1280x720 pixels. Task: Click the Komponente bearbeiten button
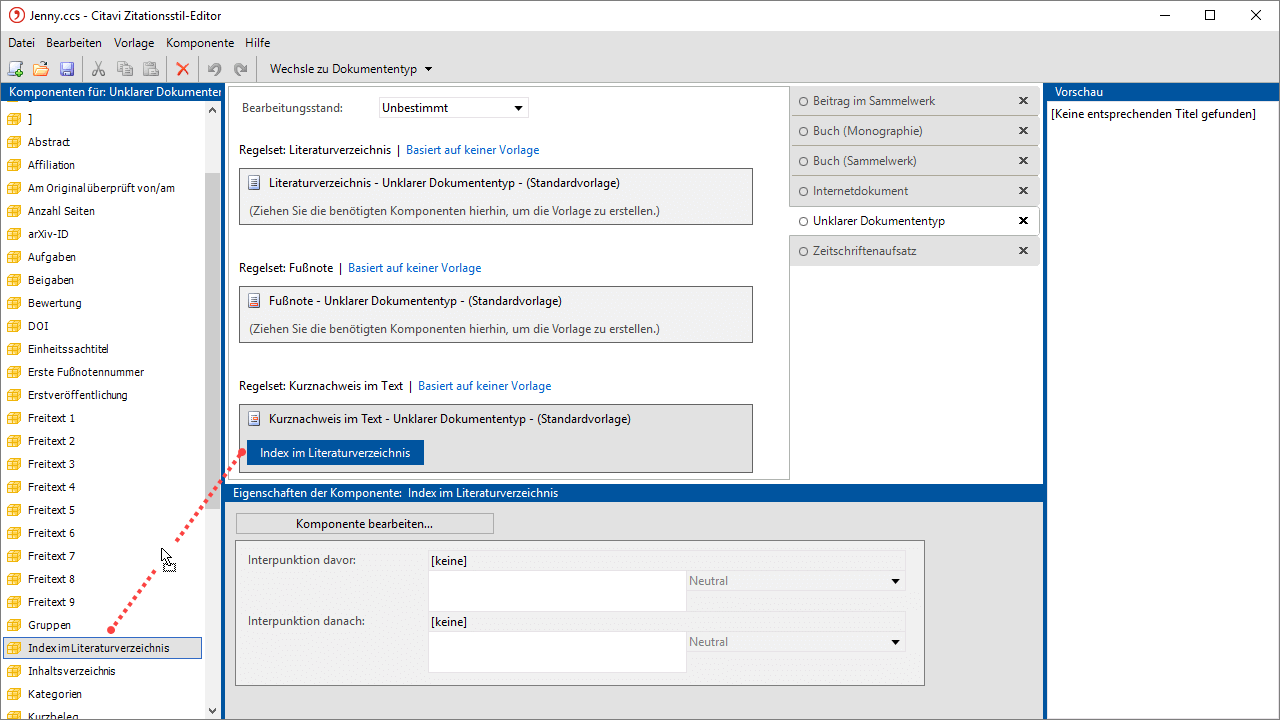pos(364,524)
